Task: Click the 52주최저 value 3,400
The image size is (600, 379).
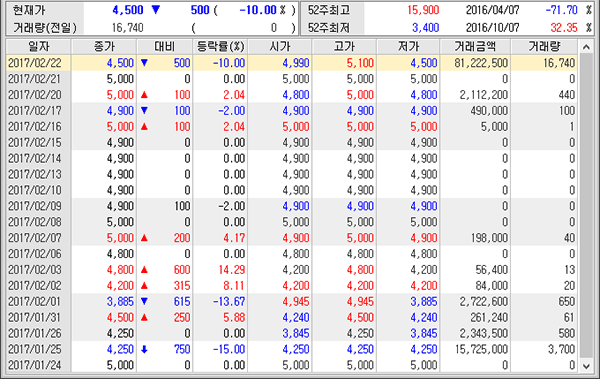Action: click(426, 28)
